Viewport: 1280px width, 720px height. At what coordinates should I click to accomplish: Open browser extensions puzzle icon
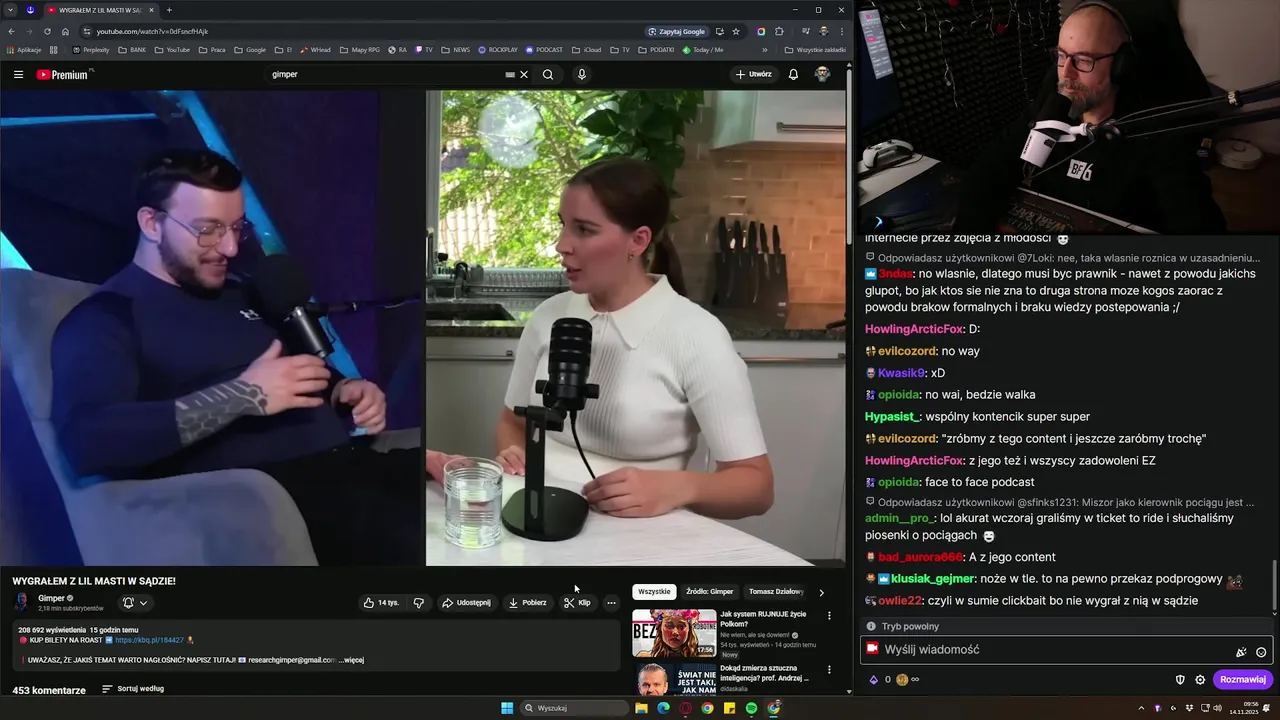[x=779, y=31]
